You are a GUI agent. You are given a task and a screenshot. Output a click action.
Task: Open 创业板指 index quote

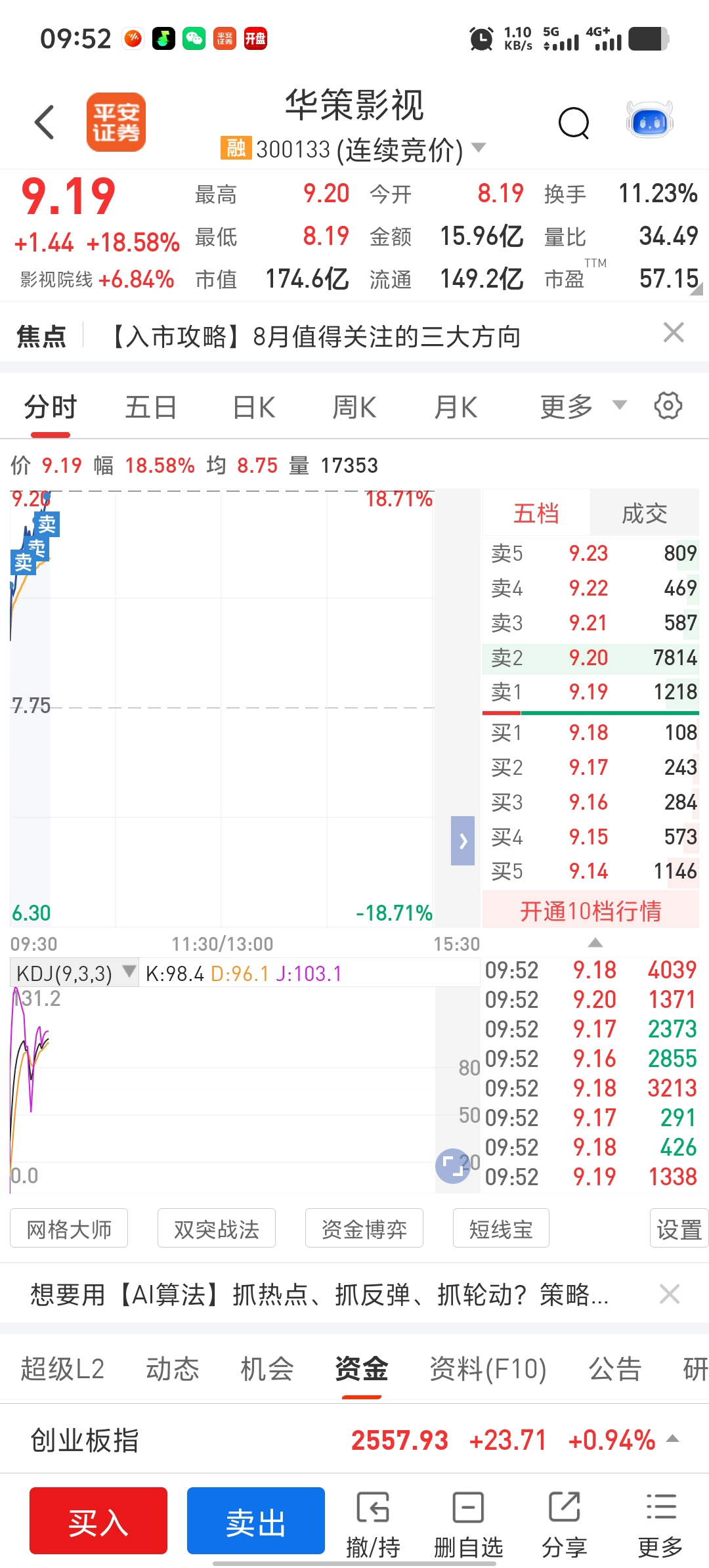[354, 1440]
